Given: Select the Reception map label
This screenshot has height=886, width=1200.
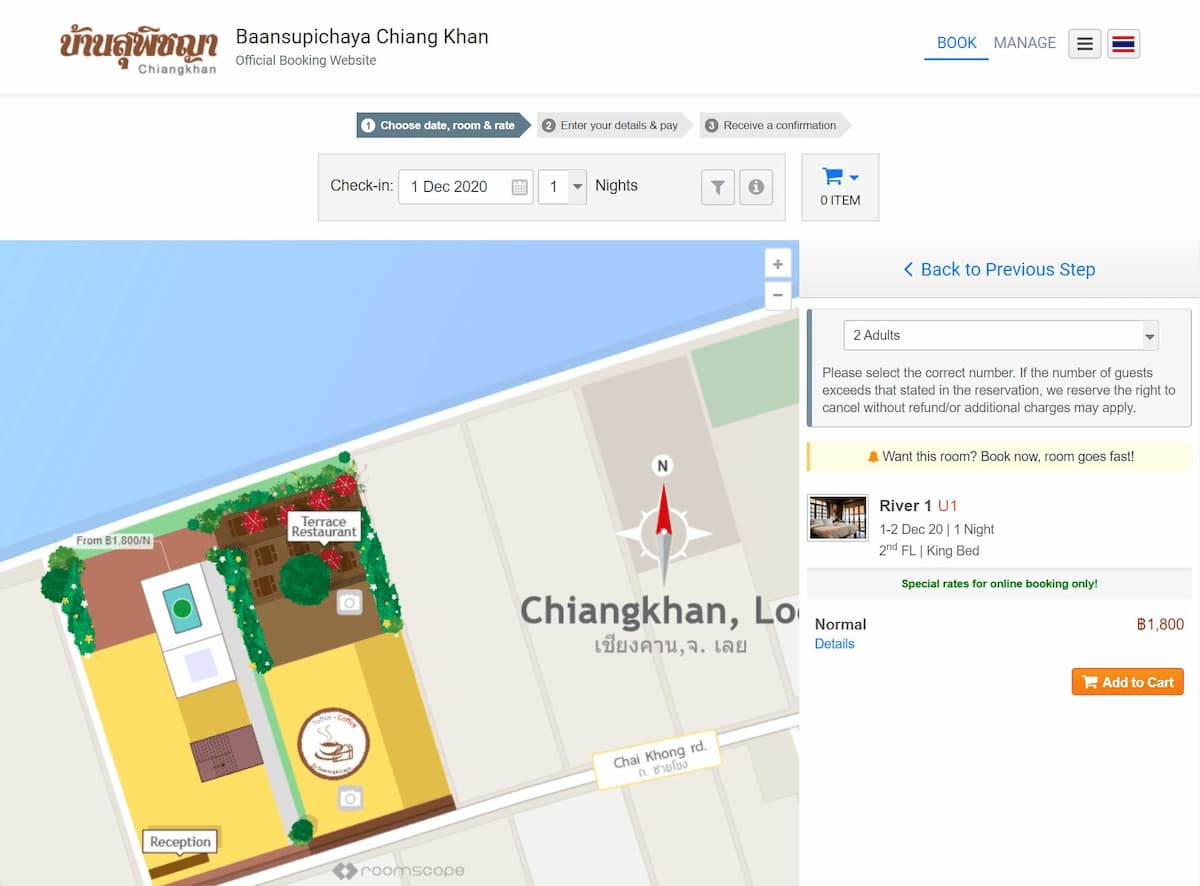Looking at the screenshot, I should (180, 842).
